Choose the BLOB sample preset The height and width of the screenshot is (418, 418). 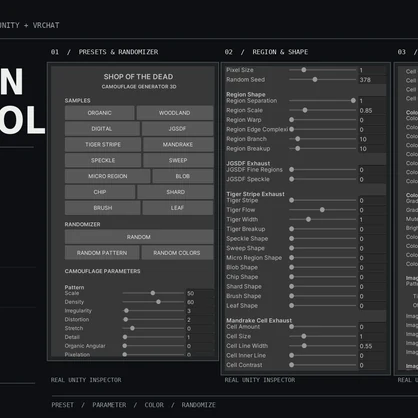tap(183, 176)
